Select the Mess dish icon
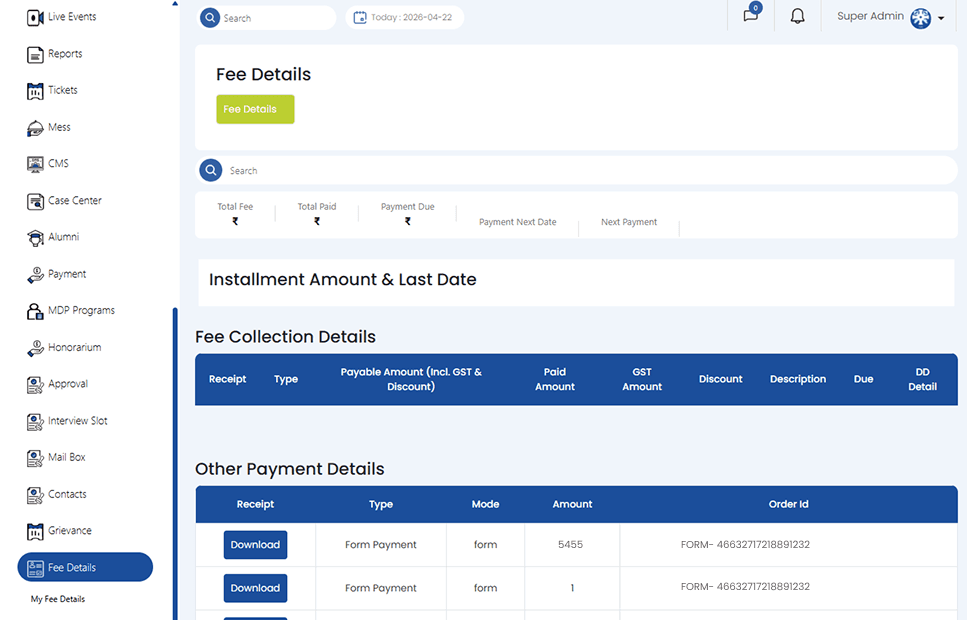This screenshot has width=967, height=620. [x=35, y=128]
